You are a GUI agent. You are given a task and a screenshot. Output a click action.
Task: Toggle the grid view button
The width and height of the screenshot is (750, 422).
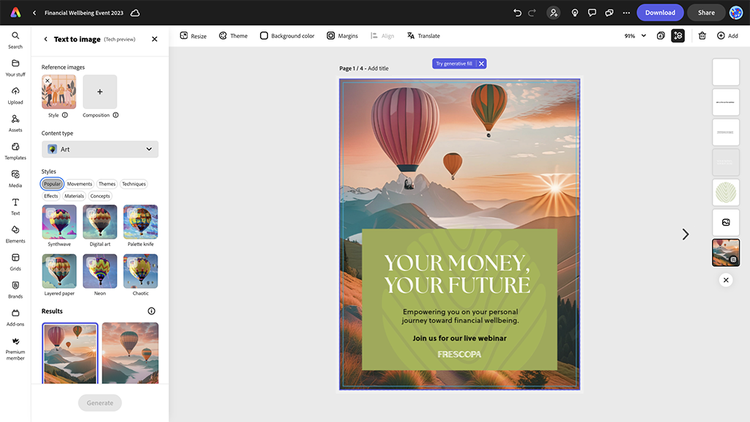click(678, 36)
